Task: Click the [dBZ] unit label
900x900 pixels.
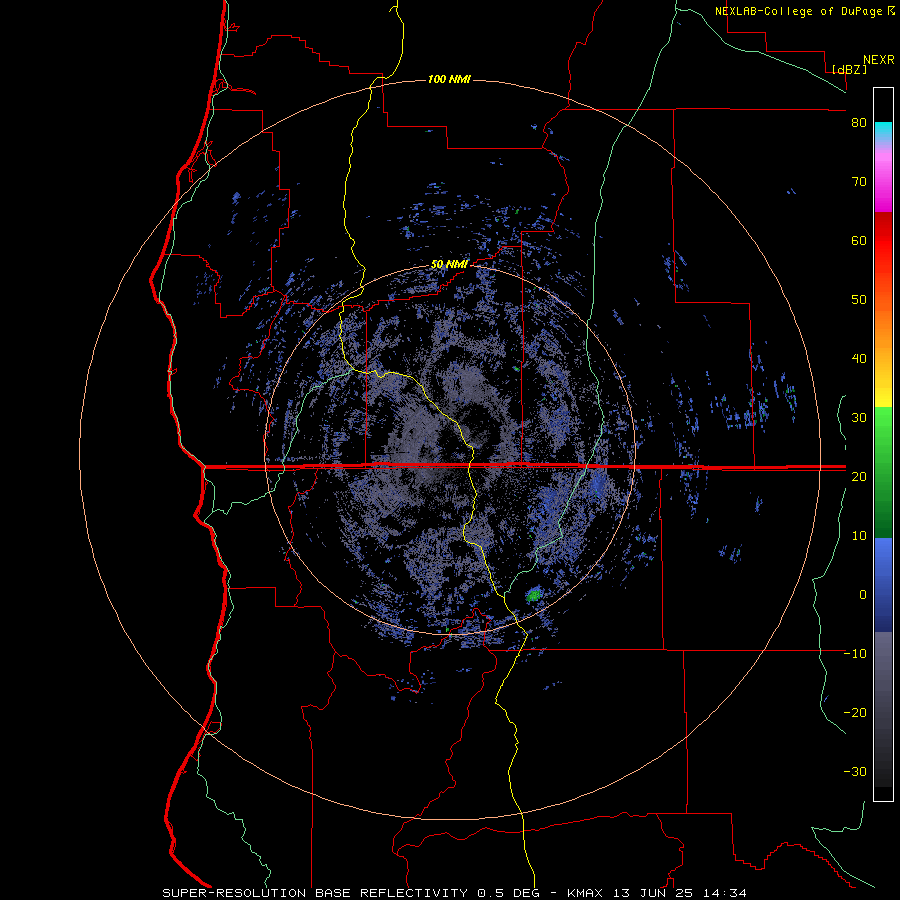Action: click(x=849, y=69)
